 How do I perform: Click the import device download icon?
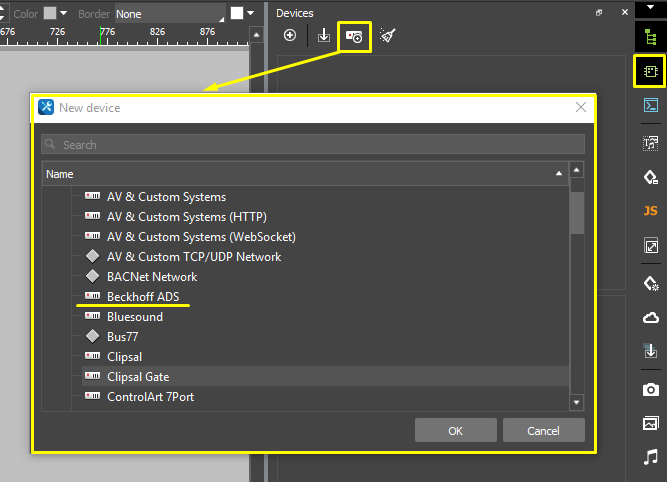point(323,36)
